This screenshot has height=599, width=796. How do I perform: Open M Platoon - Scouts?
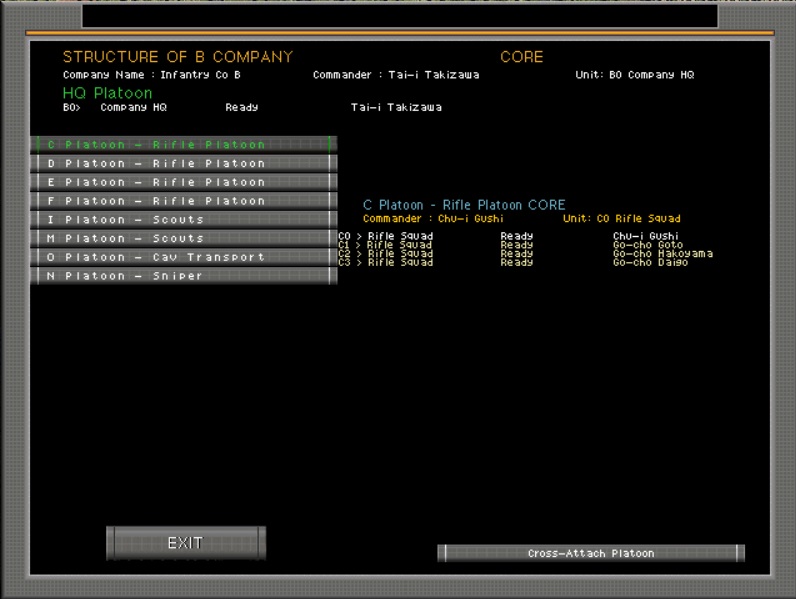(183, 239)
